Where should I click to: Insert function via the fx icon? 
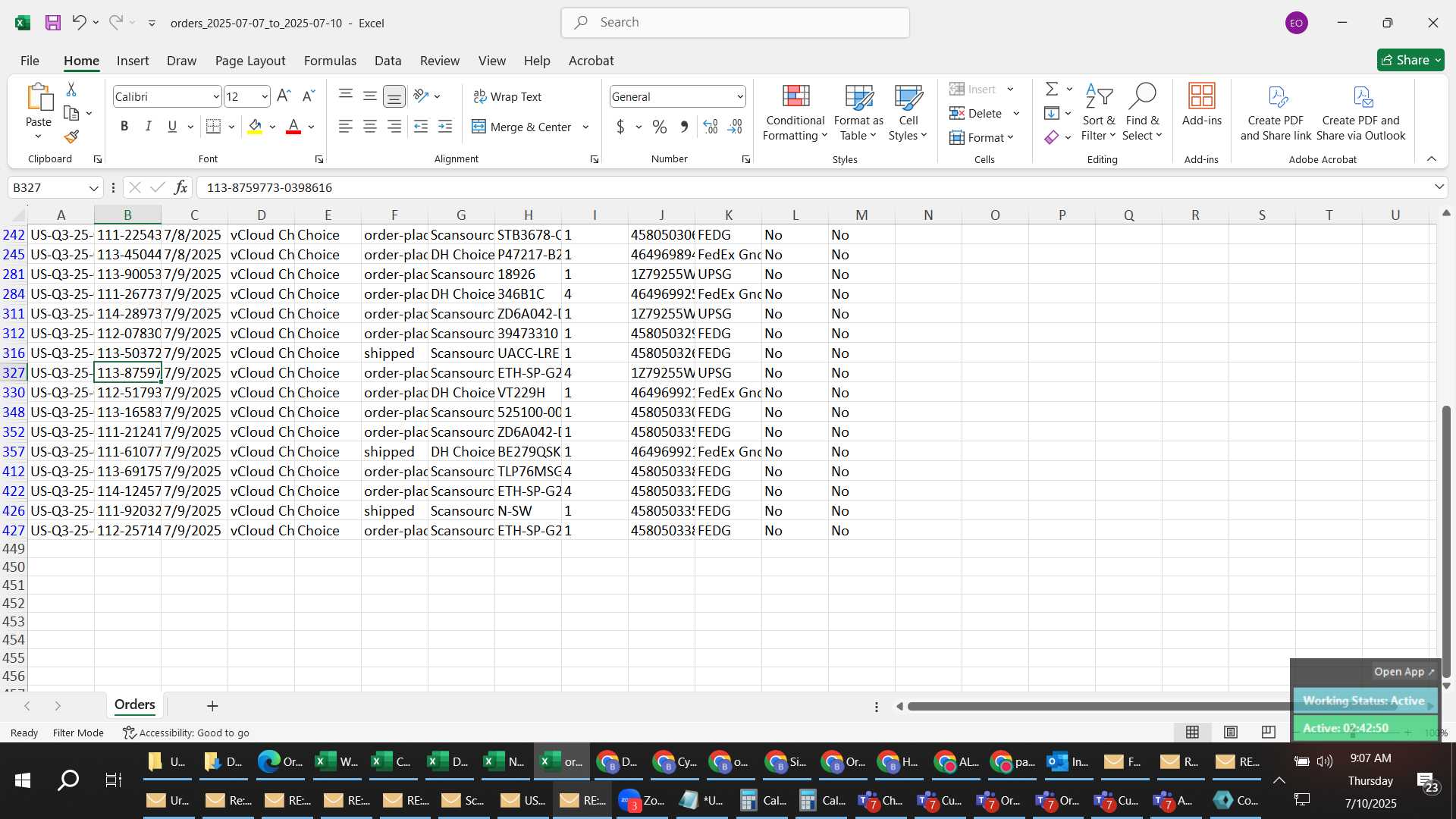(x=180, y=187)
